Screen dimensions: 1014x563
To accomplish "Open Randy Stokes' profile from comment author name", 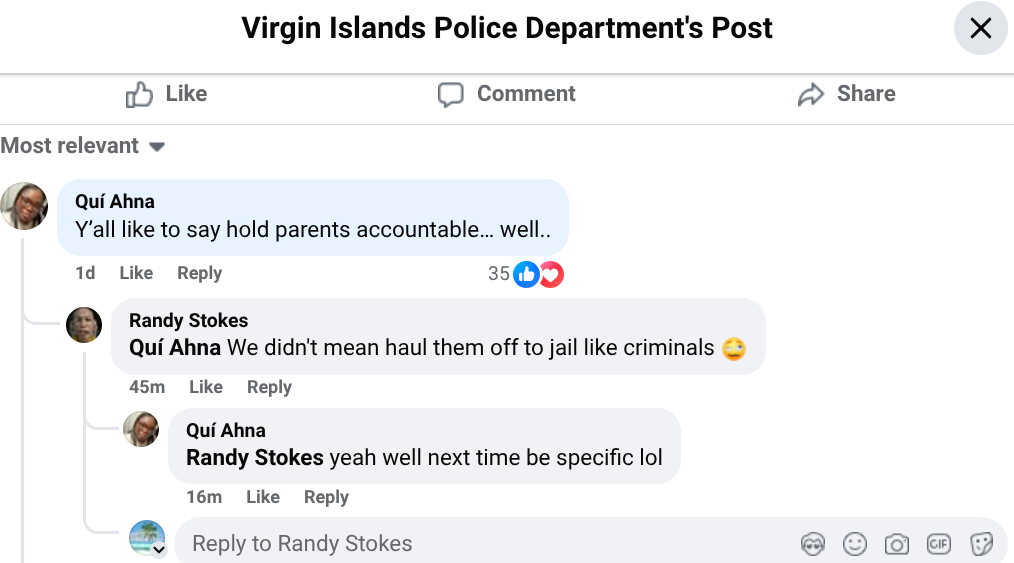I will 189,321.
